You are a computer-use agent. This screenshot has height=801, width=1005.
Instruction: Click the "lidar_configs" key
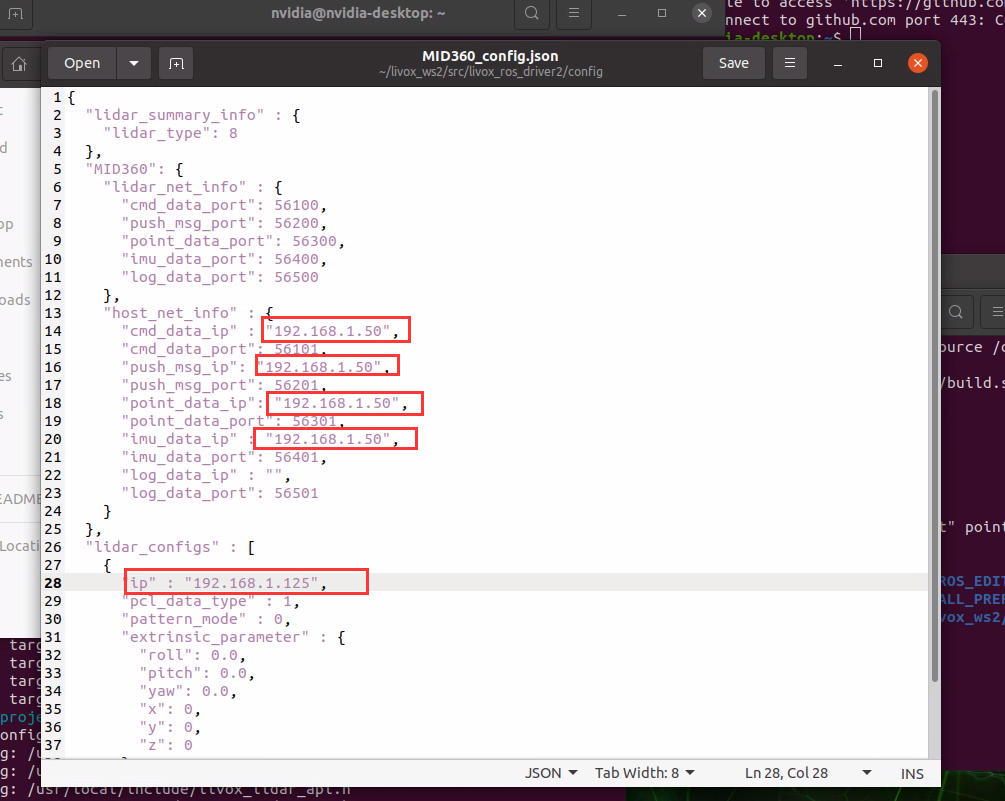(x=153, y=547)
